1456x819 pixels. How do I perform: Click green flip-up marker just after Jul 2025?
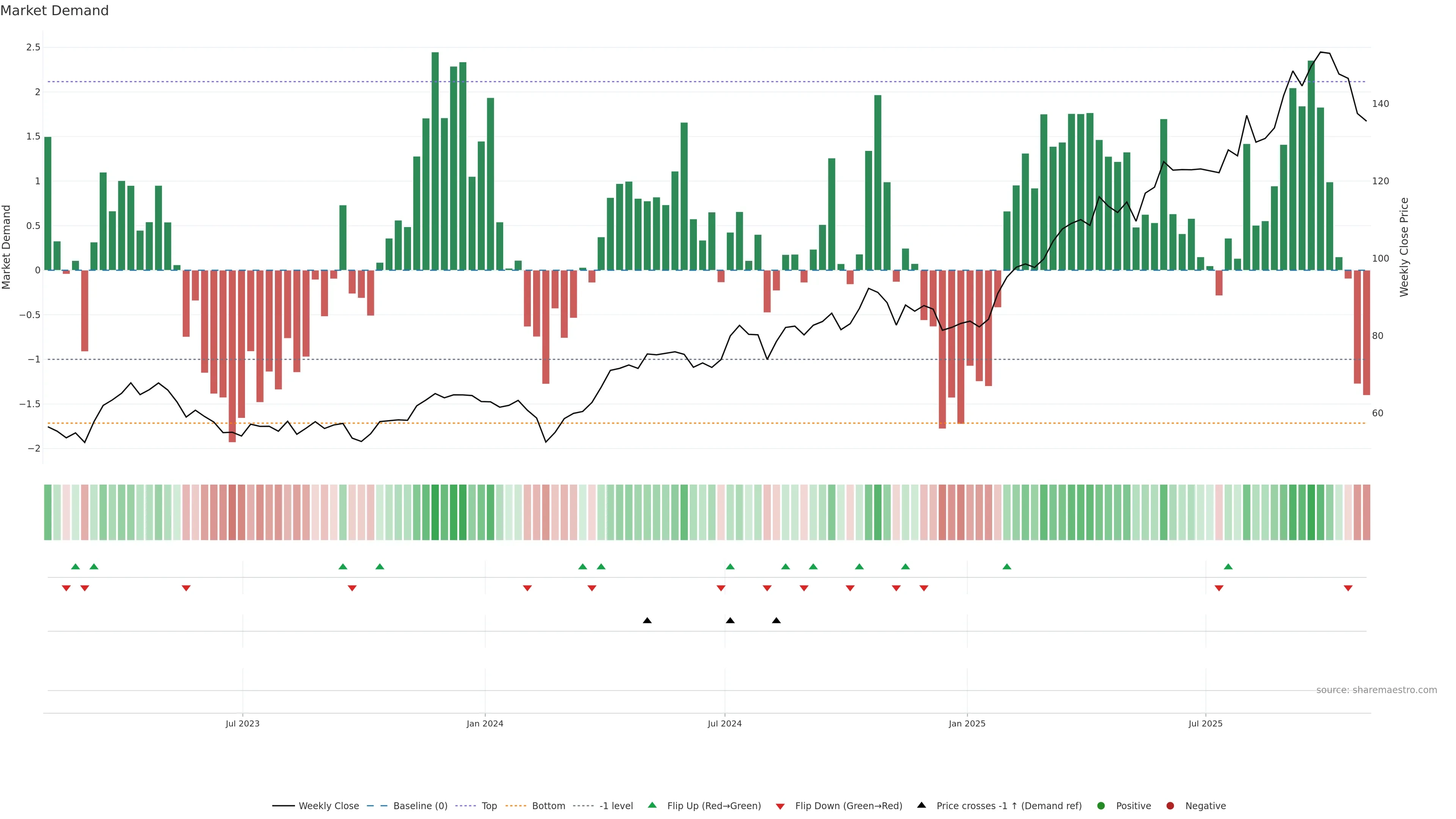(1228, 566)
